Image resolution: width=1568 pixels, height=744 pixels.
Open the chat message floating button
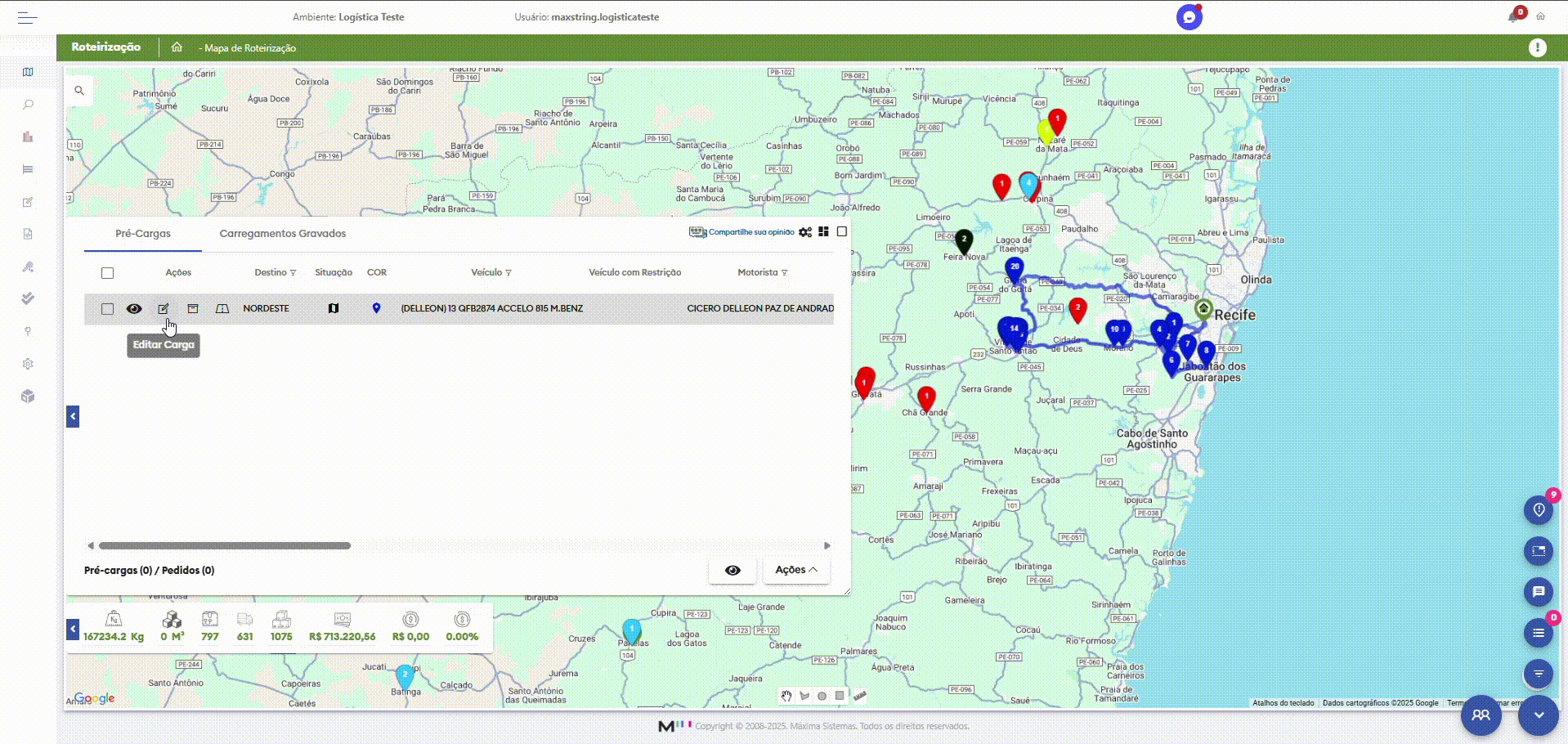[x=1538, y=591]
